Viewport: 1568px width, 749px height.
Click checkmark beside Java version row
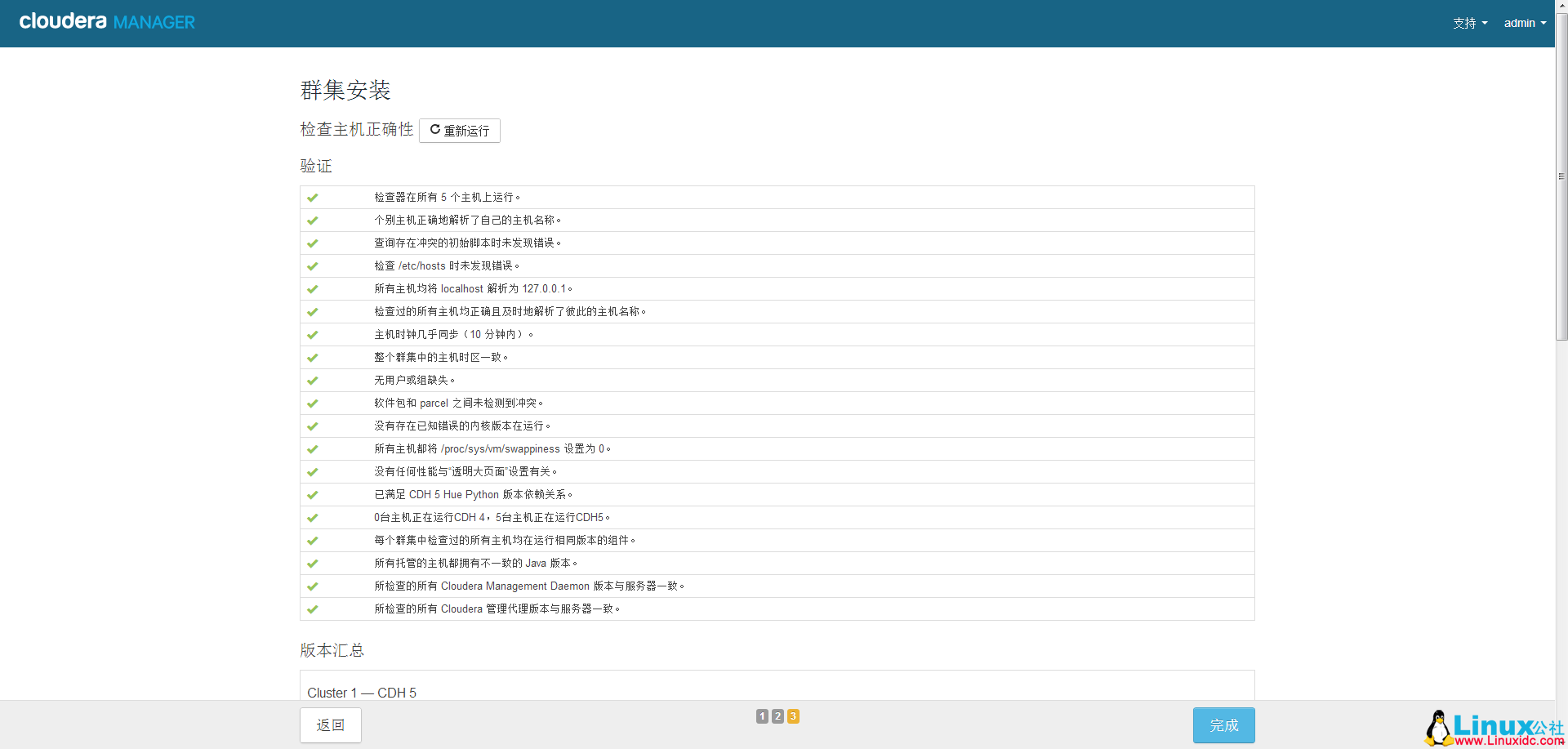pos(312,564)
